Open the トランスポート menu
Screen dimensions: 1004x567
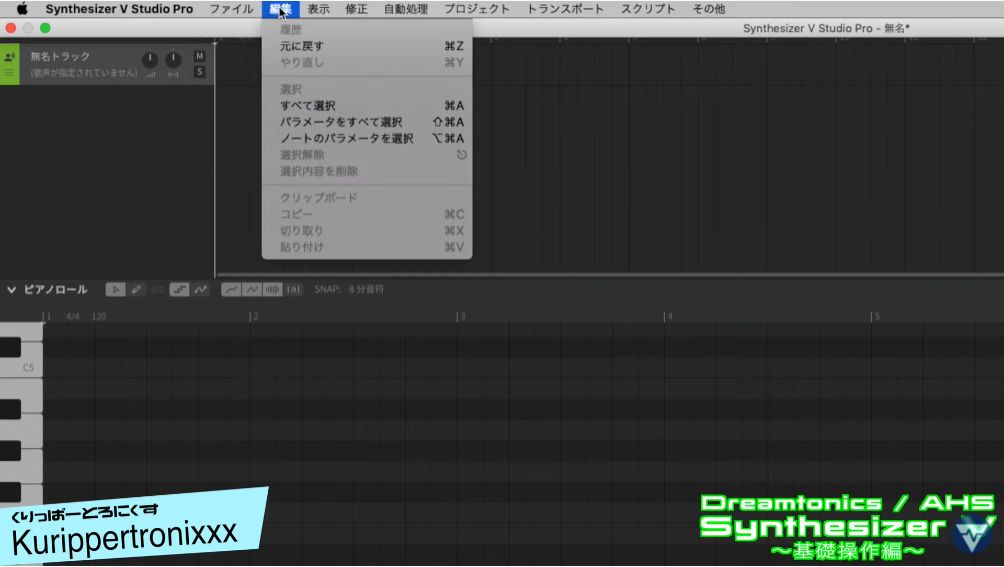[565, 9]
